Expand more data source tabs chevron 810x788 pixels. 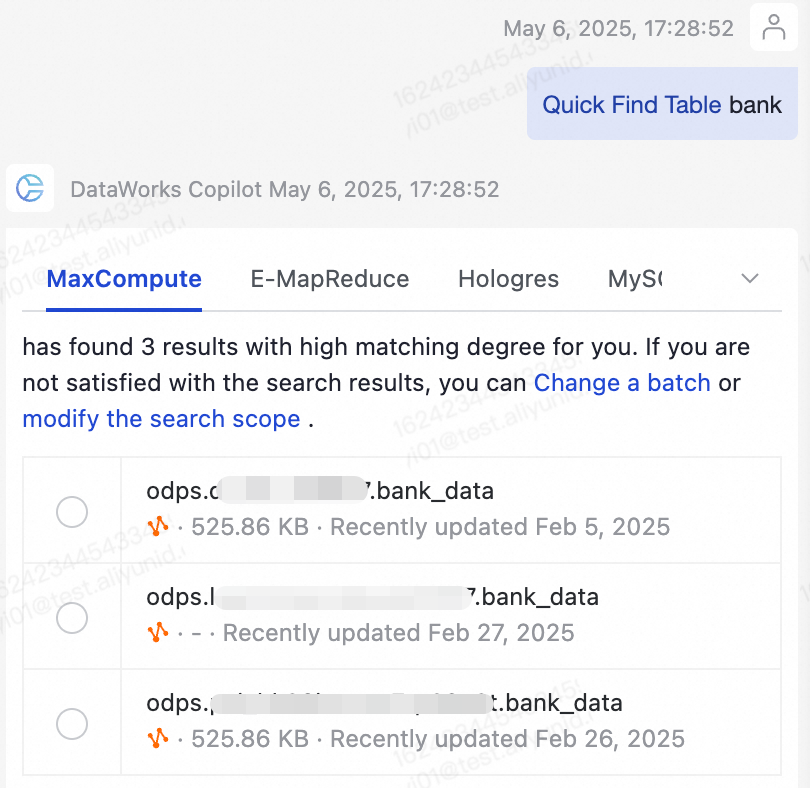pos(750,279)
